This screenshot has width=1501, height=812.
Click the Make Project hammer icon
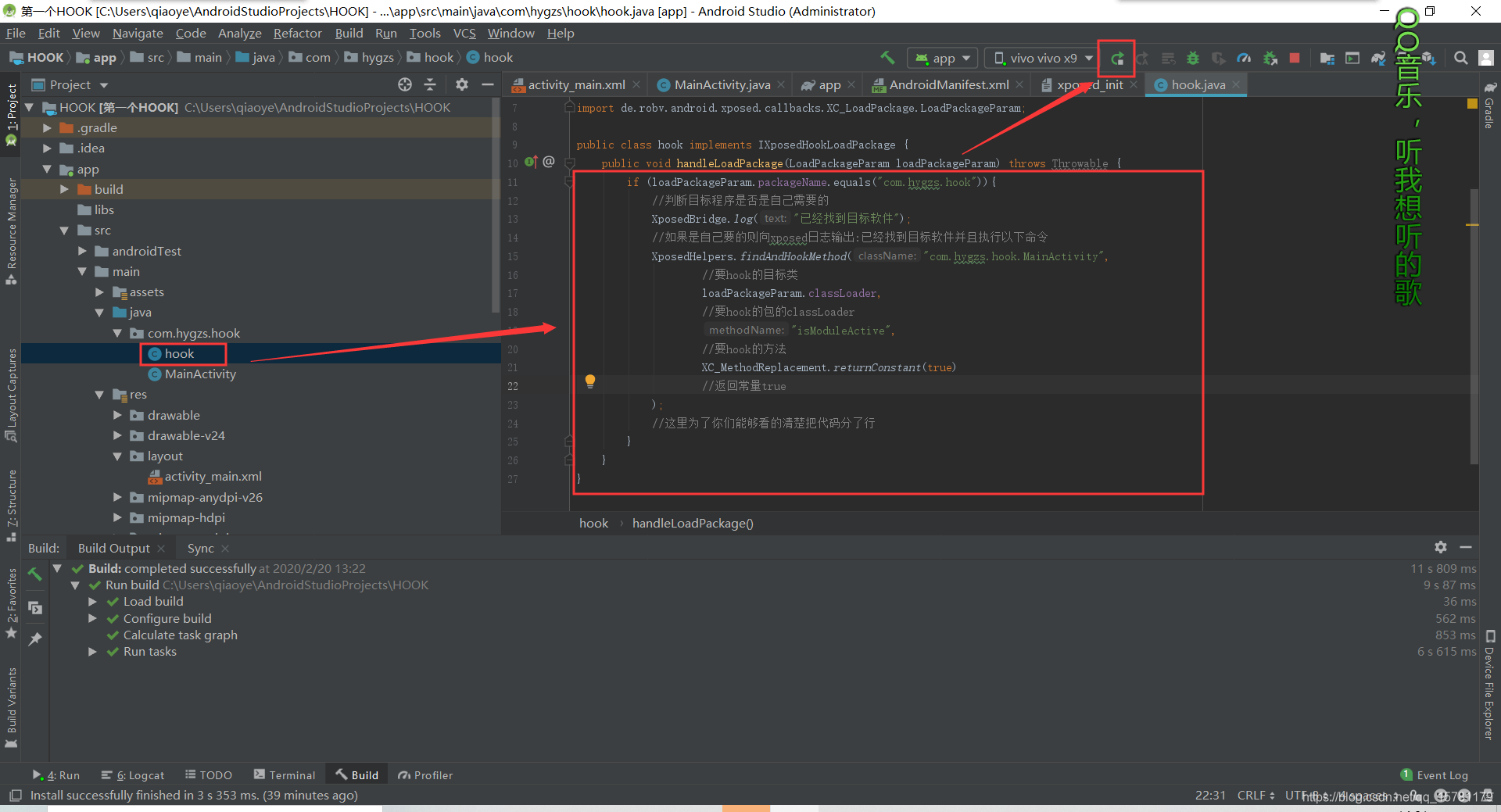[x=887, y=58]
